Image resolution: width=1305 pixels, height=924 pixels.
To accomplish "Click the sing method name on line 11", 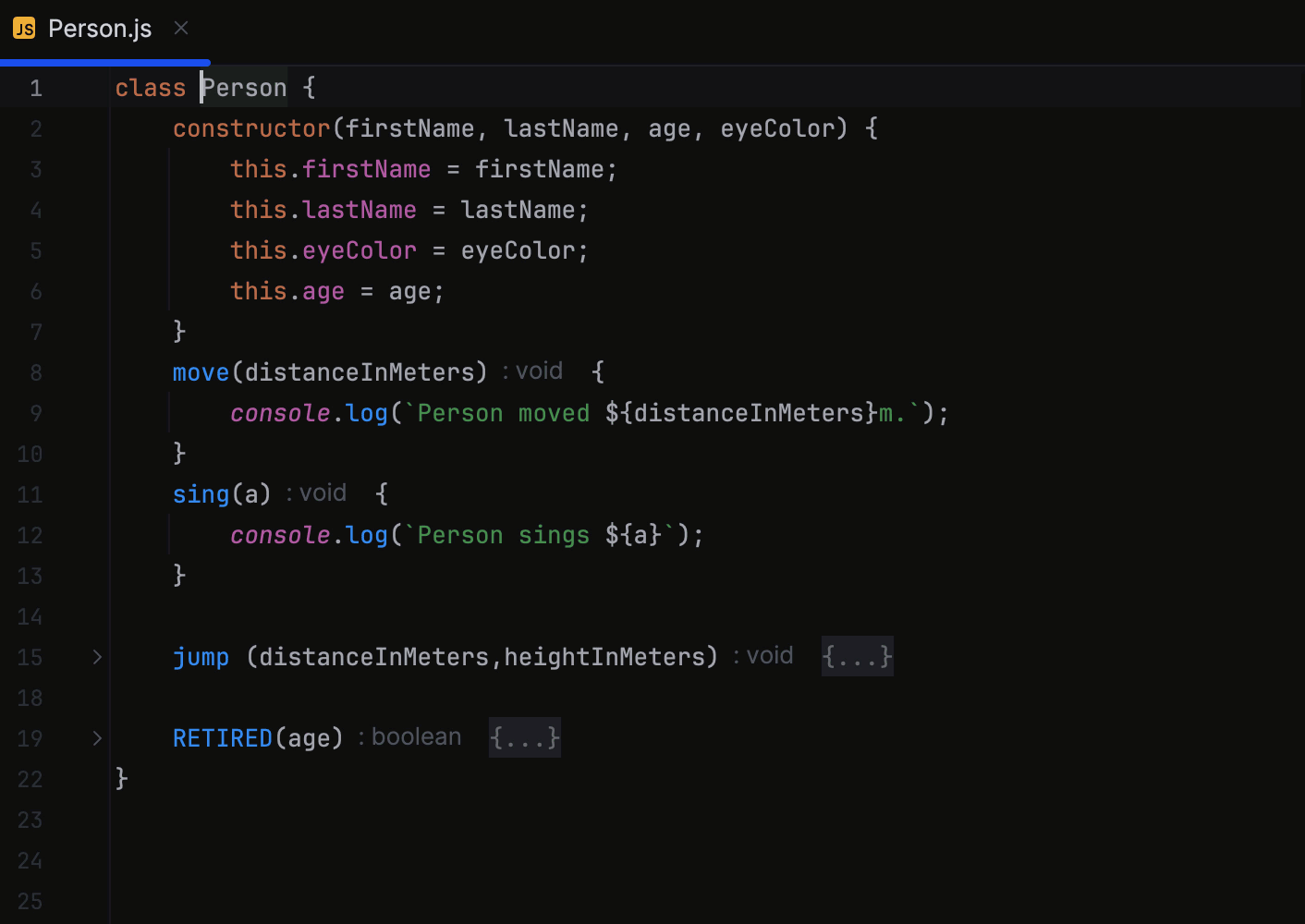I will [201, 493].
